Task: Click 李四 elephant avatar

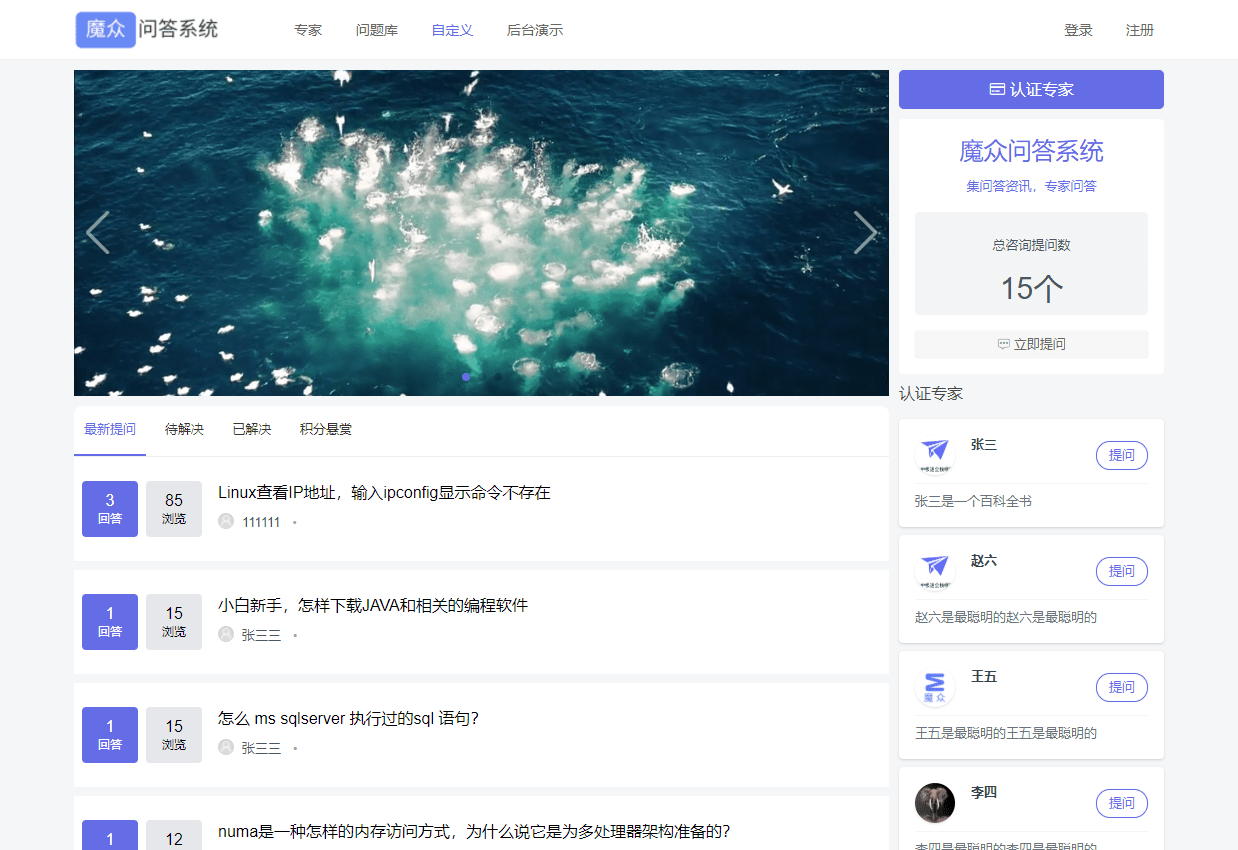Action: [935, 803]
